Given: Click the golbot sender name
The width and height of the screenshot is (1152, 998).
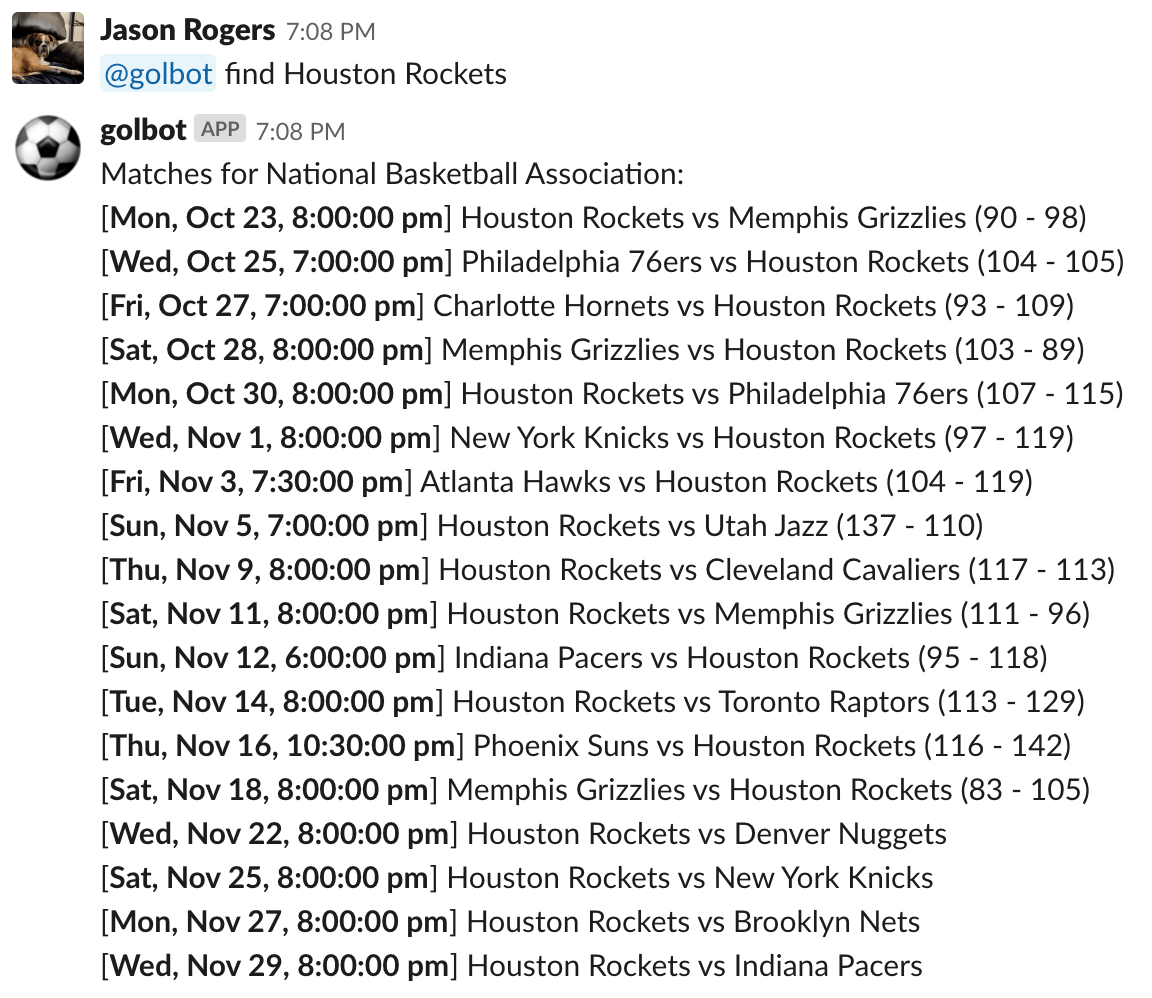Looking at the screenshot, I should tap(144, 130).
